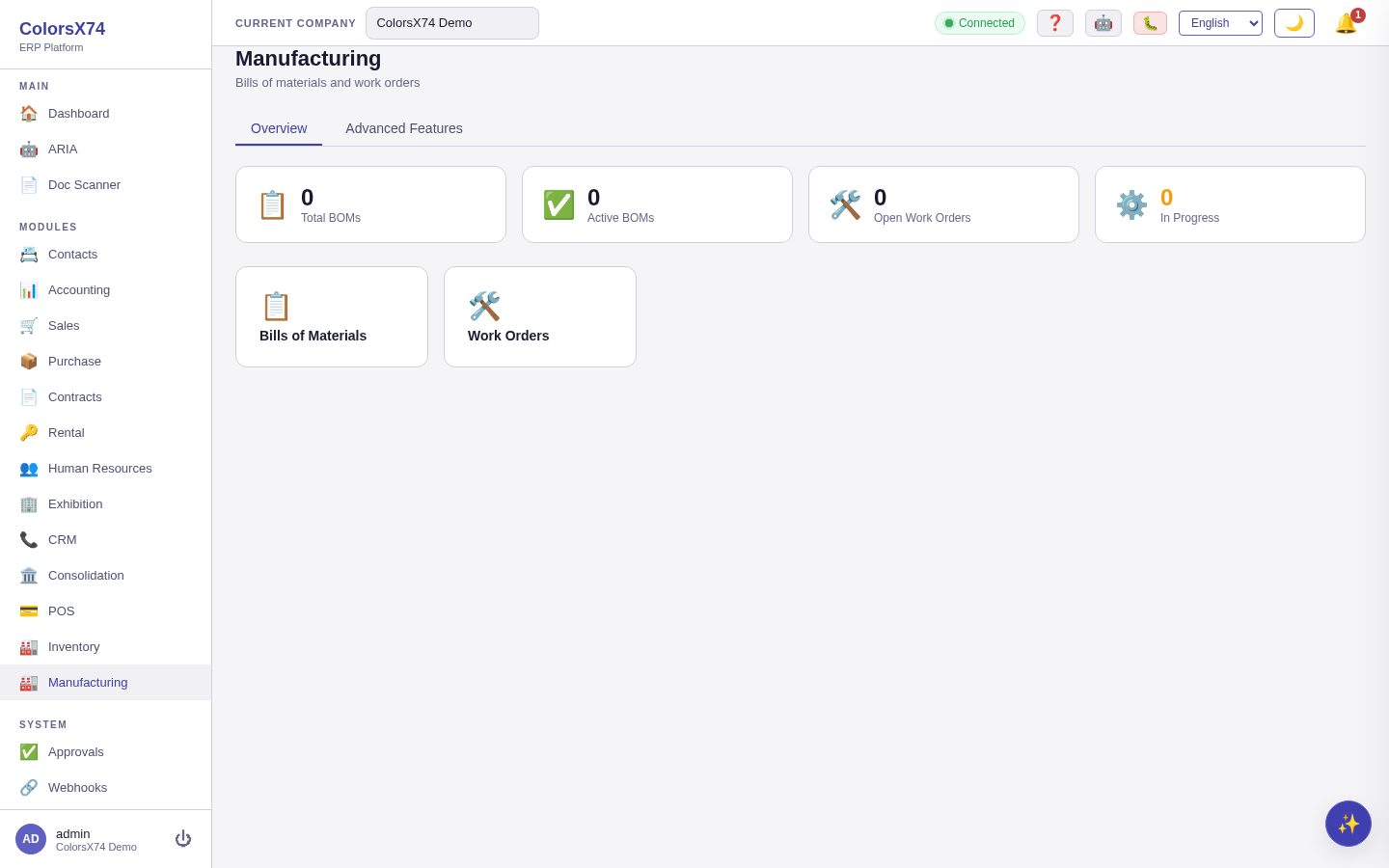Click the CRM phone icon
Image resolution: width=1389 pixels, height=868 pixels.
pyautogui.click(x=29, y=539)
